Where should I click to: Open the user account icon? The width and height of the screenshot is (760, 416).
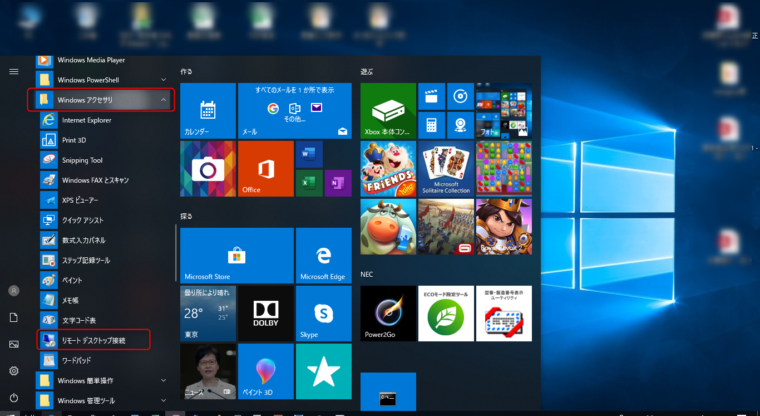coord(14,291)
